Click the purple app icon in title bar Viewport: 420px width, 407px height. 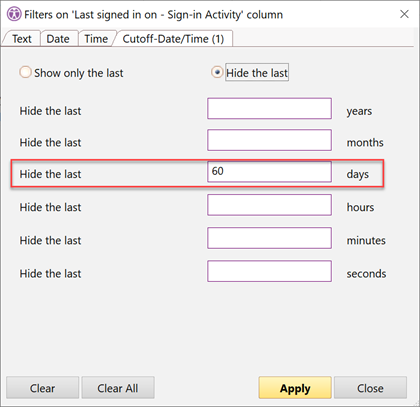click(14, 14)
